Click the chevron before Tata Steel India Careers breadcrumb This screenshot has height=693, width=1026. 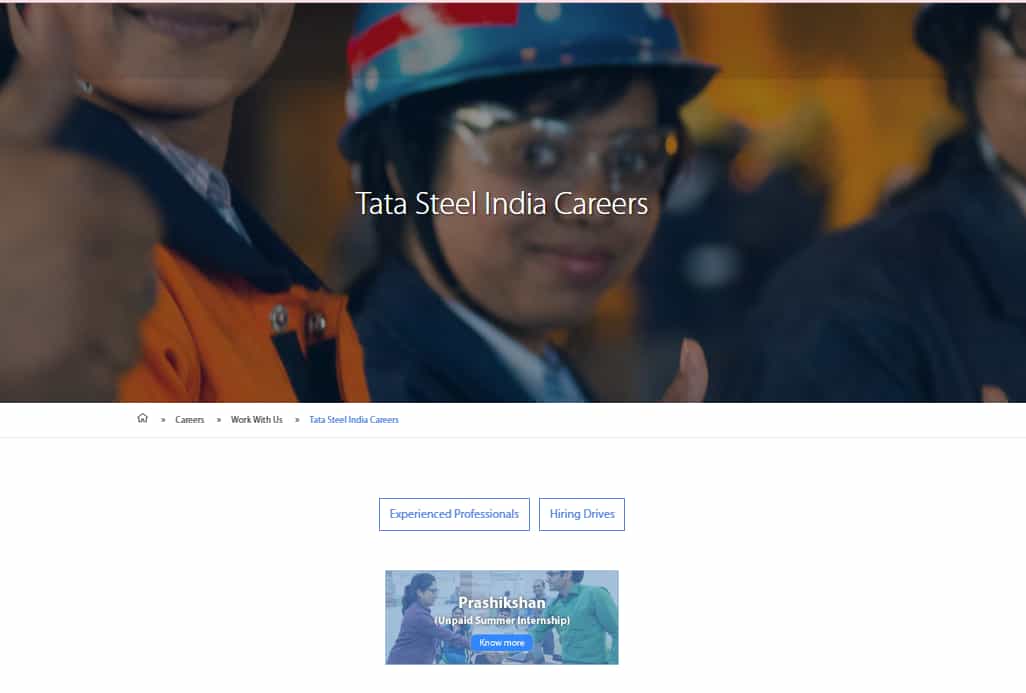coord(297,420)
